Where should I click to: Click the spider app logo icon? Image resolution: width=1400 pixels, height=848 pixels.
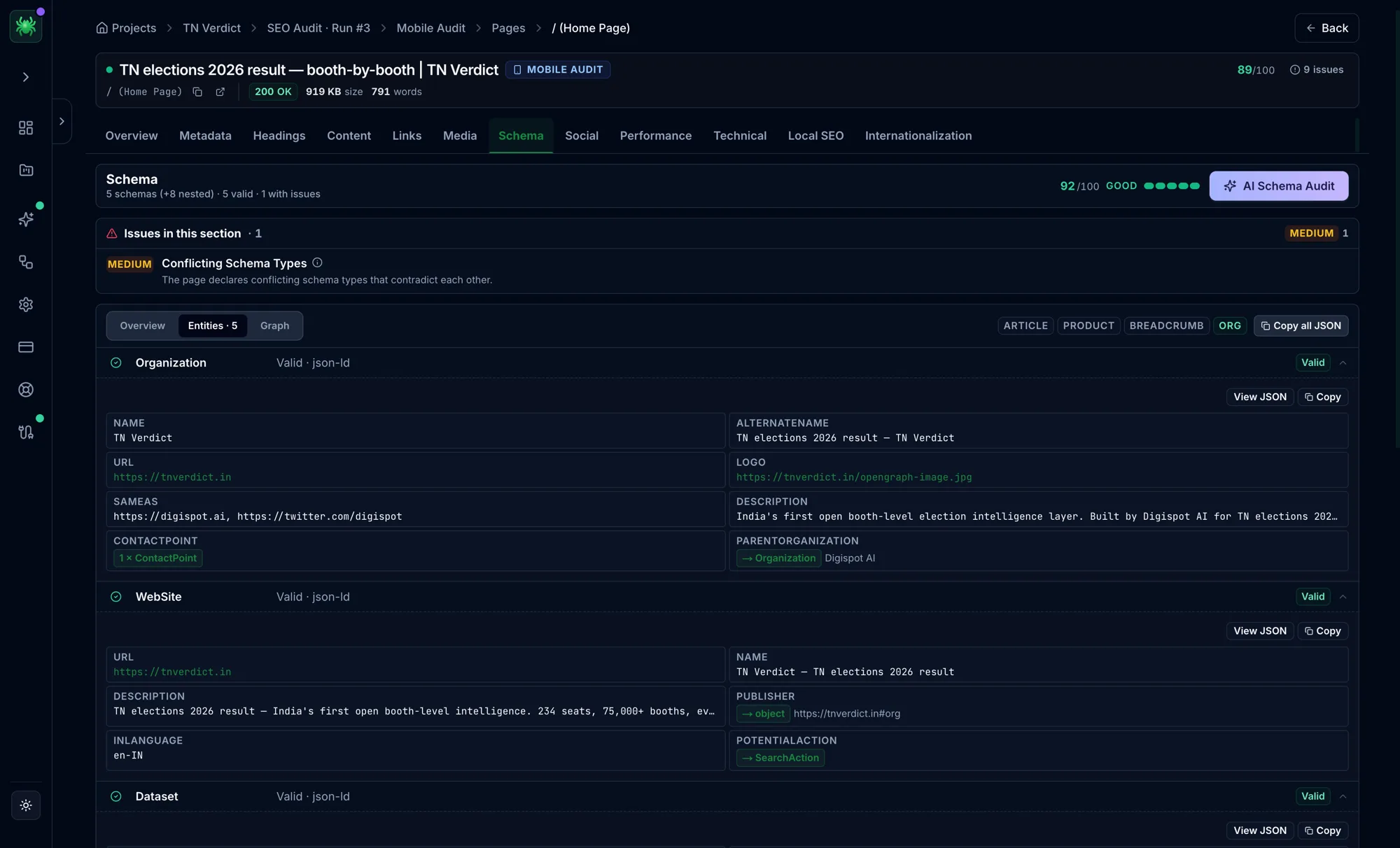pyautogui.click(x=26, y=26)
